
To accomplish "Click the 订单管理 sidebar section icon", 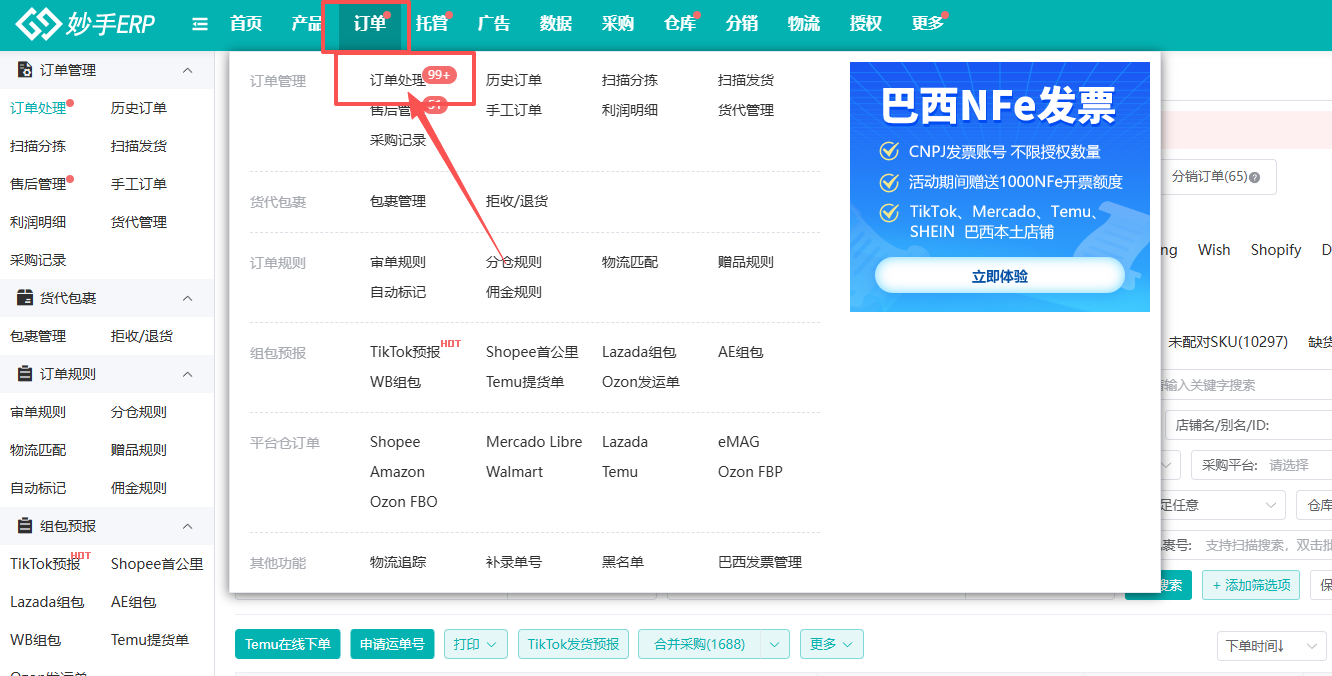I will (x=25, y=70).
